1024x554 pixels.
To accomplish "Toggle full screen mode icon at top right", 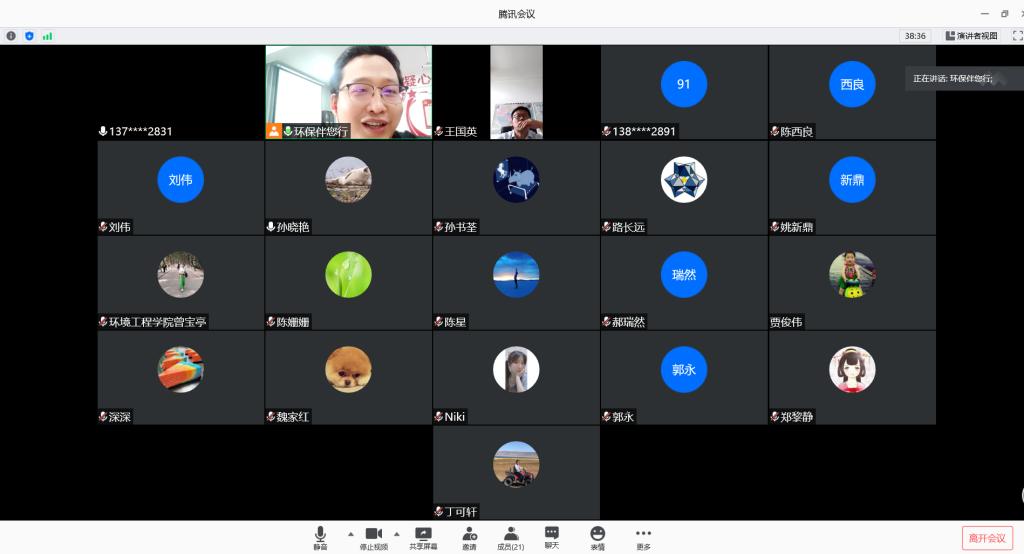I will 1017,36.
